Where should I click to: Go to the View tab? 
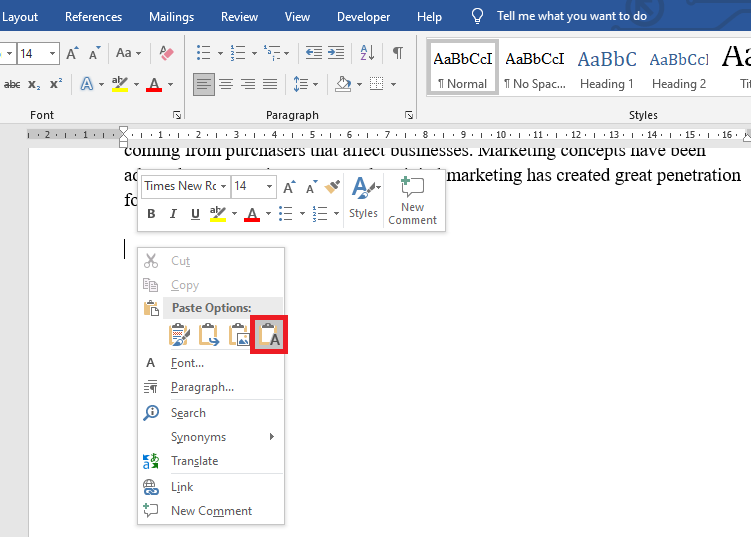click(297, 17)
